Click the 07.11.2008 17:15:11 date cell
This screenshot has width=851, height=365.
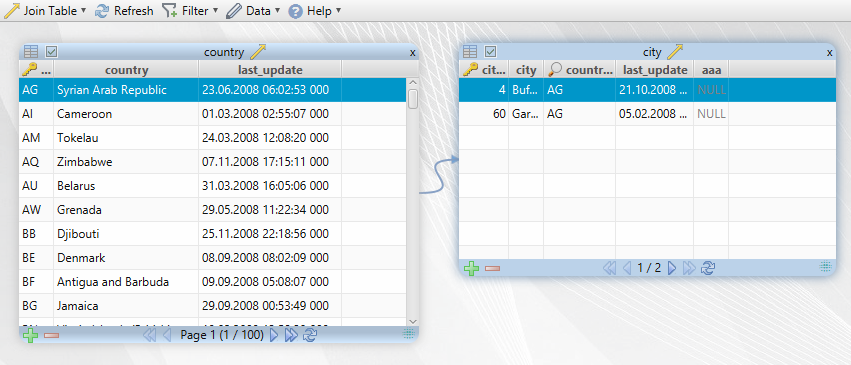point(270,162)
